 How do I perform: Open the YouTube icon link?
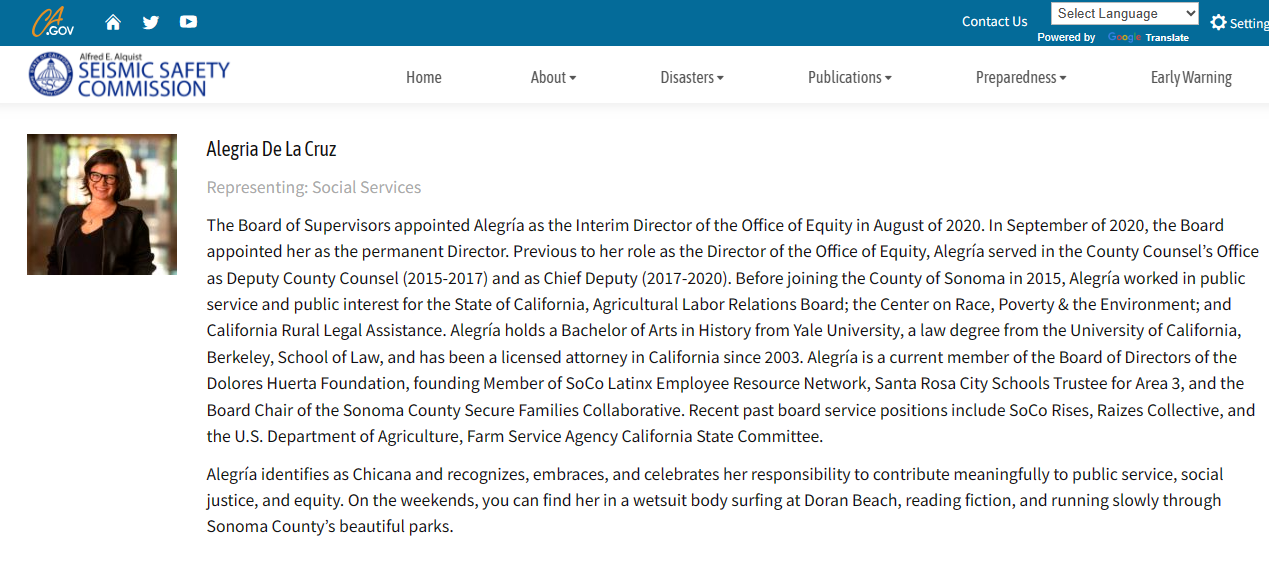188,22
